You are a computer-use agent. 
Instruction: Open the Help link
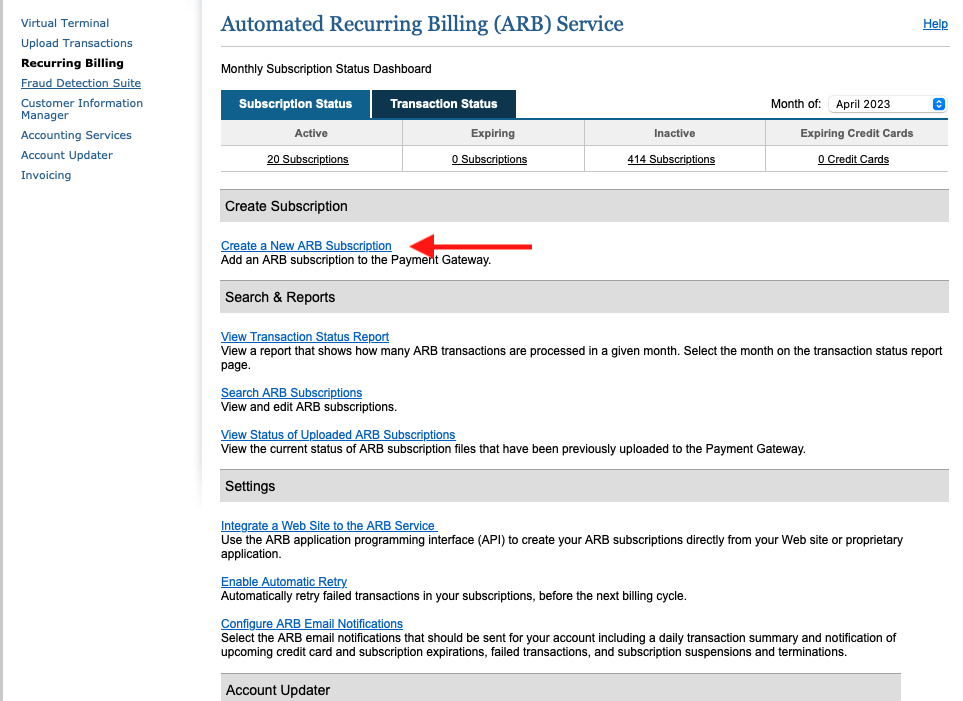pyautogui.click(x=934, y=24)
